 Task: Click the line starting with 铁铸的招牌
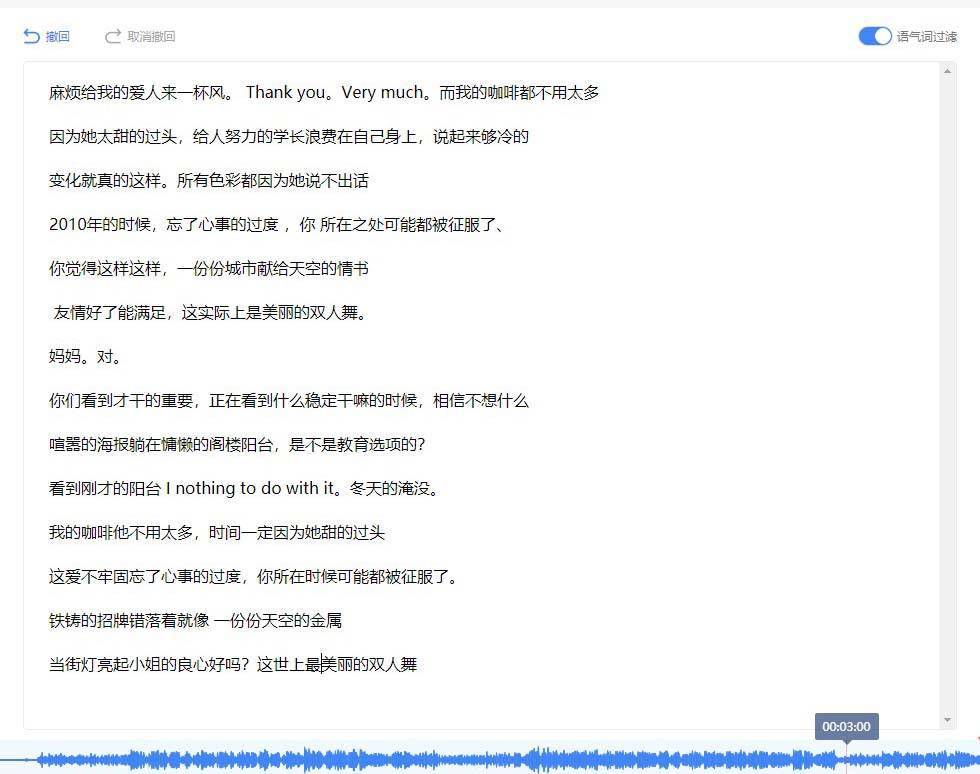[195, 621]
